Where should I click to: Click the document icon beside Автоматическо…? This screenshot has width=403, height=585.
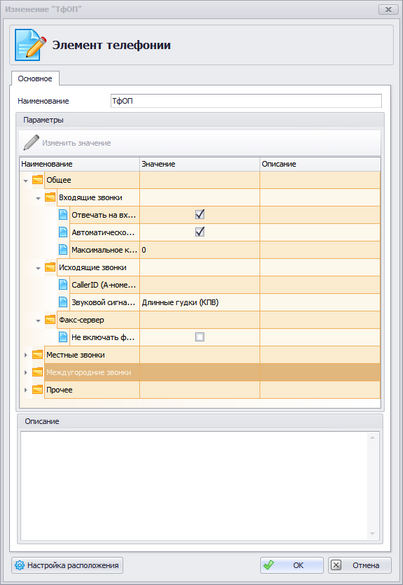(x=63, y=232)
